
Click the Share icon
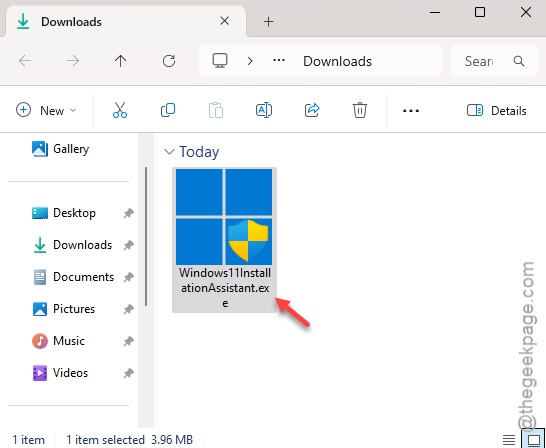click(x=312, y=110)
